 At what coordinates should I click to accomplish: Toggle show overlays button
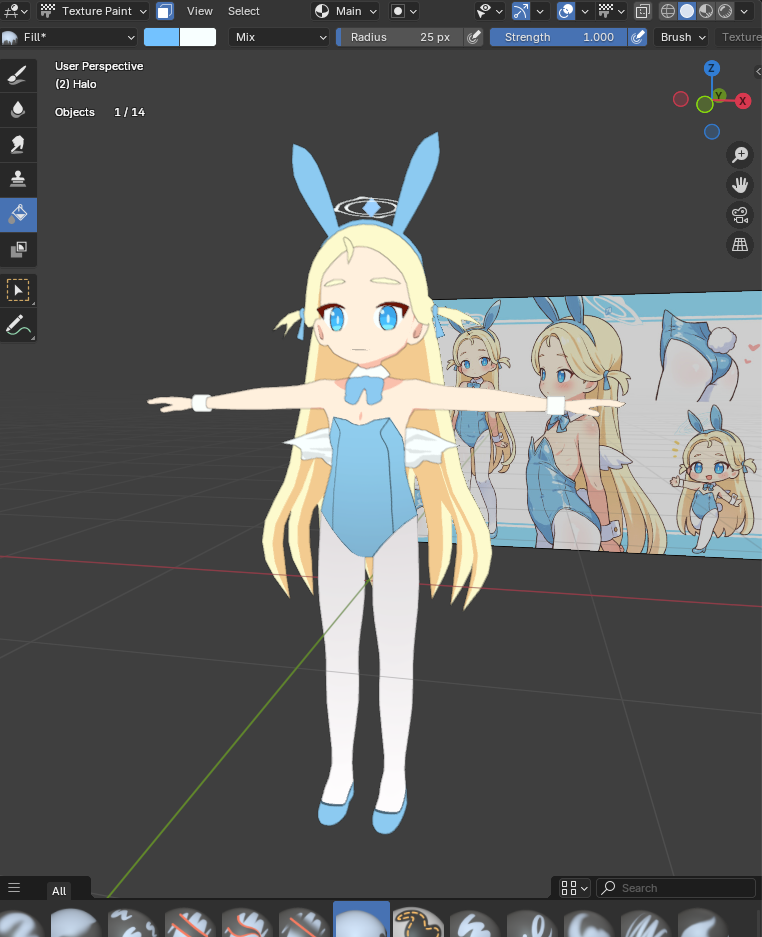pos(566,11)
